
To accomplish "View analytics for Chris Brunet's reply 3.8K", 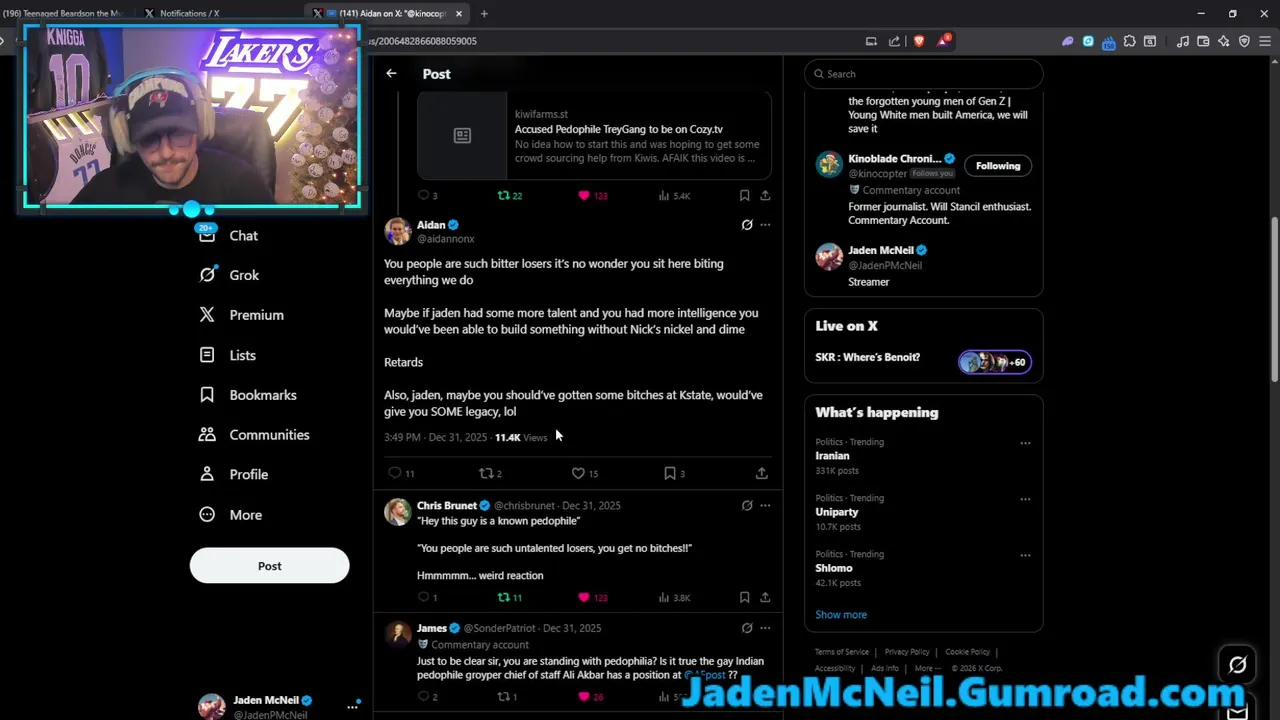I will tap(674, 597).
